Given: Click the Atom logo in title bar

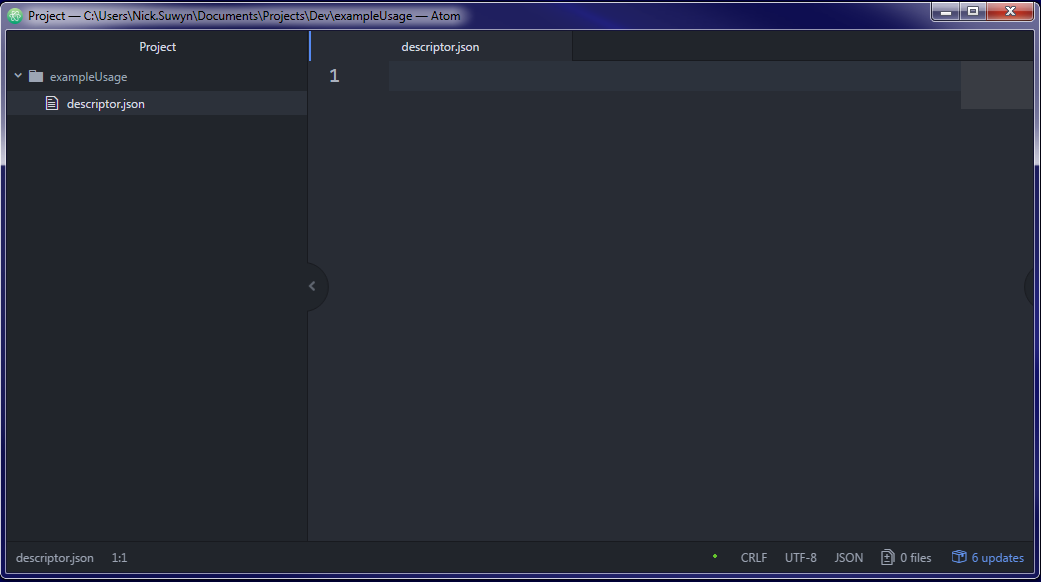Looking at the screenshot, I should [15, 15].
